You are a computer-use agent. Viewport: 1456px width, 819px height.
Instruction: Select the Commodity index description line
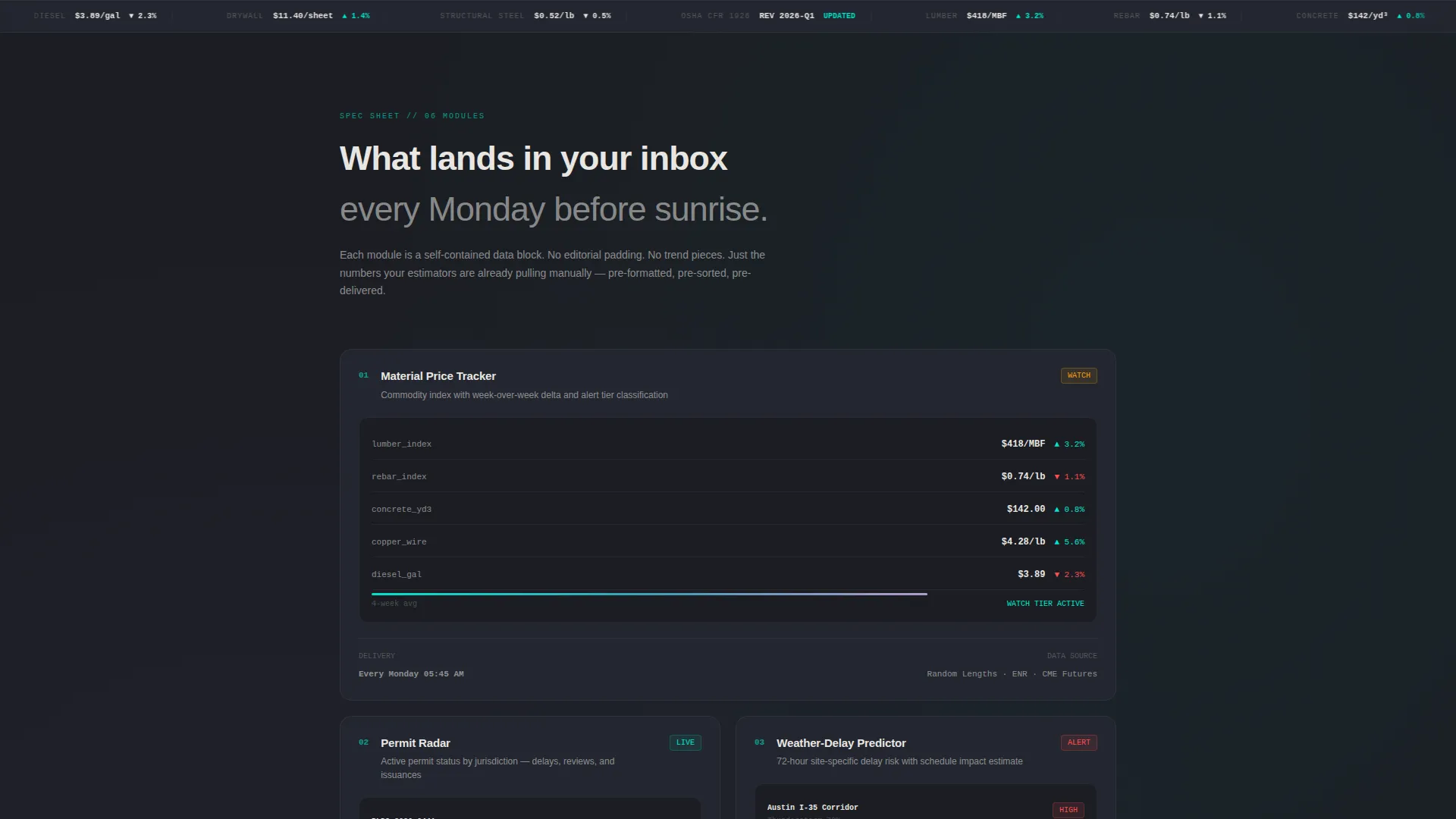tap(524, 395)
